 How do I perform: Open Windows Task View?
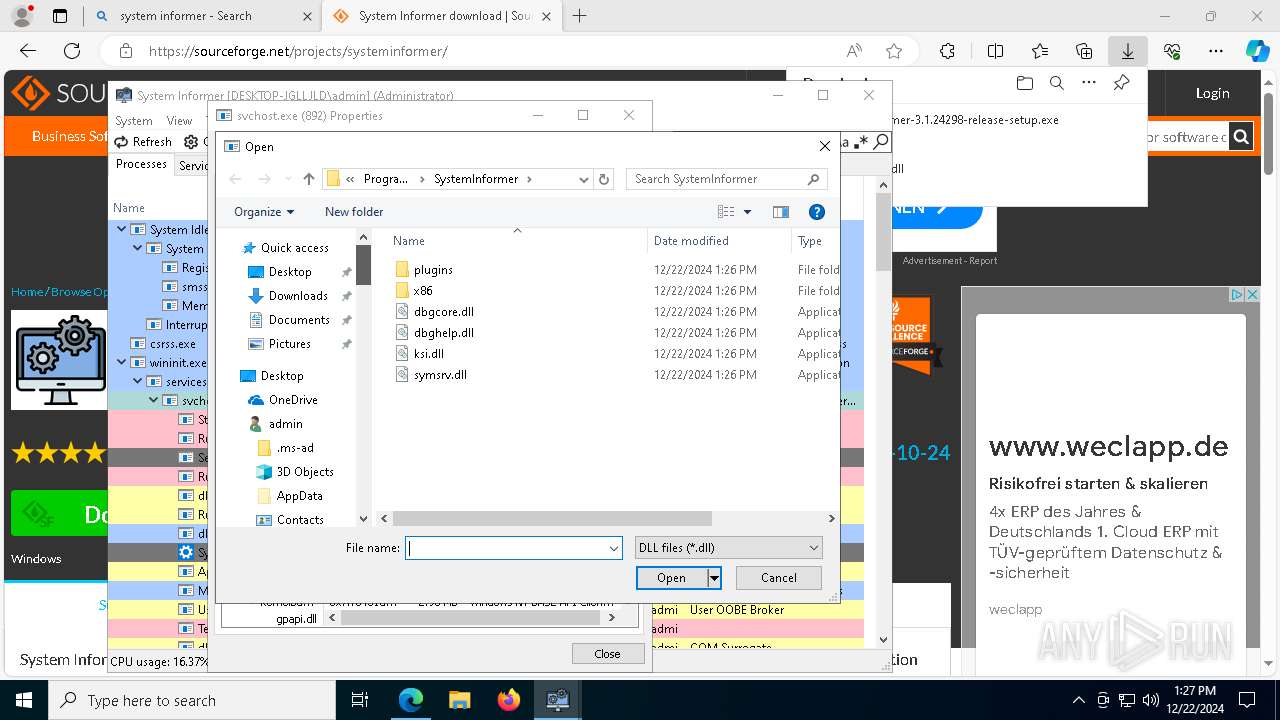point(361,700)
